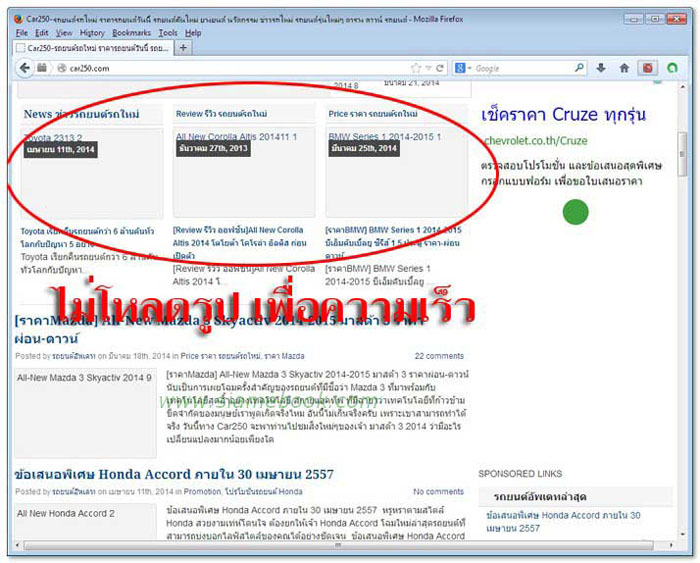Click the horizontal scrollbar left arrow
Image resolution: width=700 pixels, height=563 pixels.
point(17,545)
